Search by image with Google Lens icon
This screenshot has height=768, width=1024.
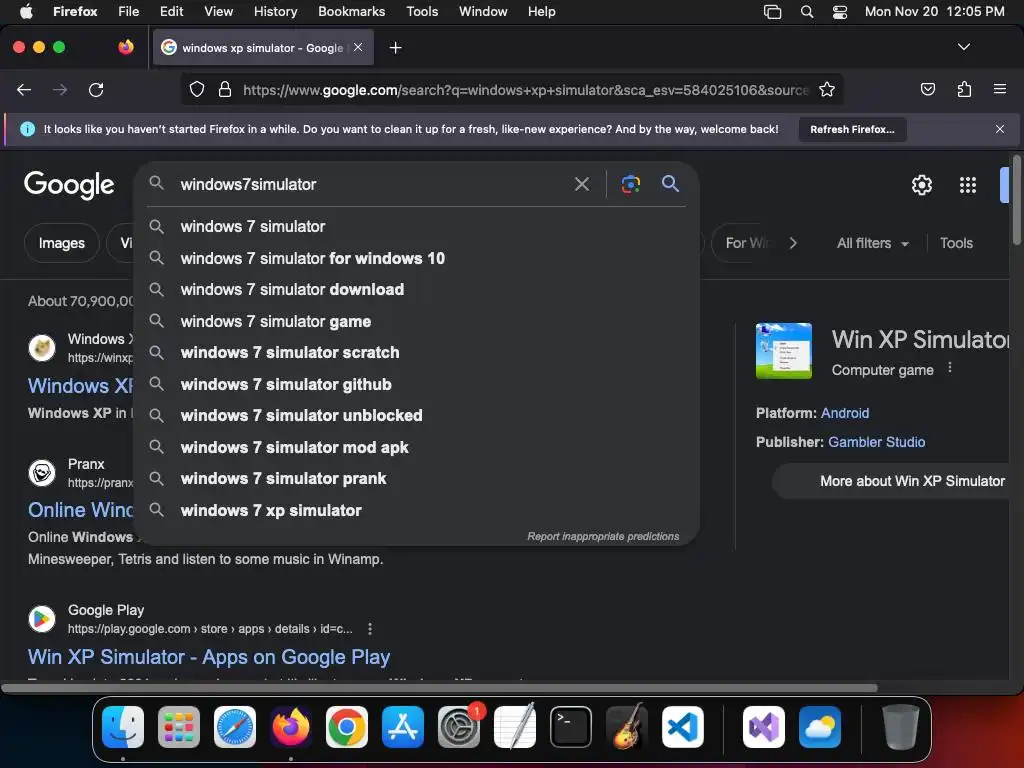[x=630, y=184]
